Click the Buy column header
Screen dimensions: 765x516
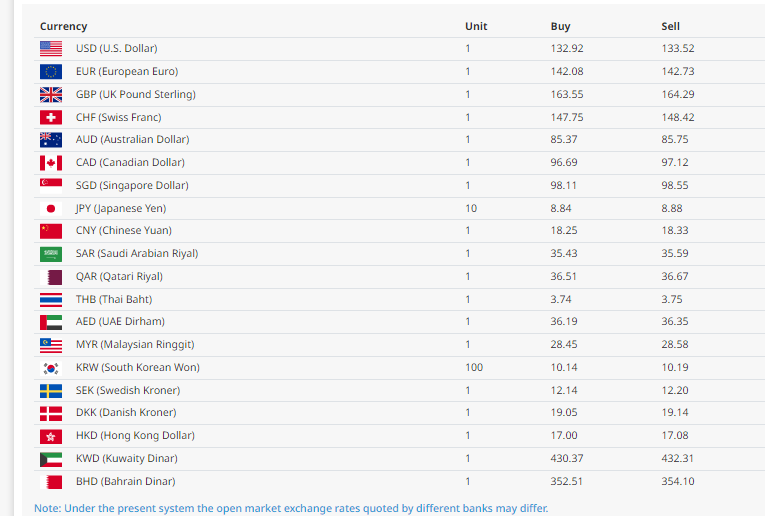pyautogui.click(x=560, y=26)
